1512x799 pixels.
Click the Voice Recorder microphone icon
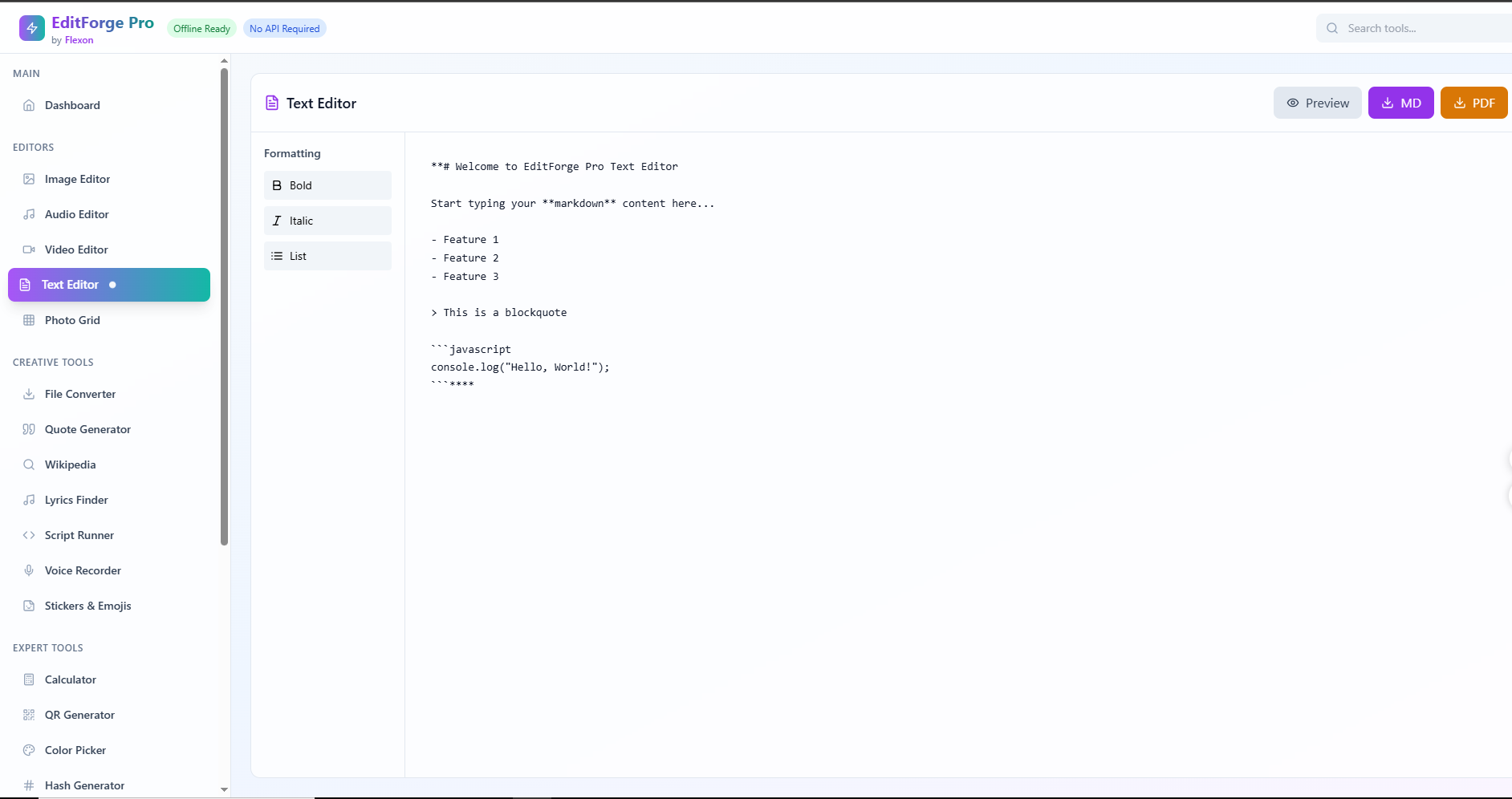(x=29, y=570)
